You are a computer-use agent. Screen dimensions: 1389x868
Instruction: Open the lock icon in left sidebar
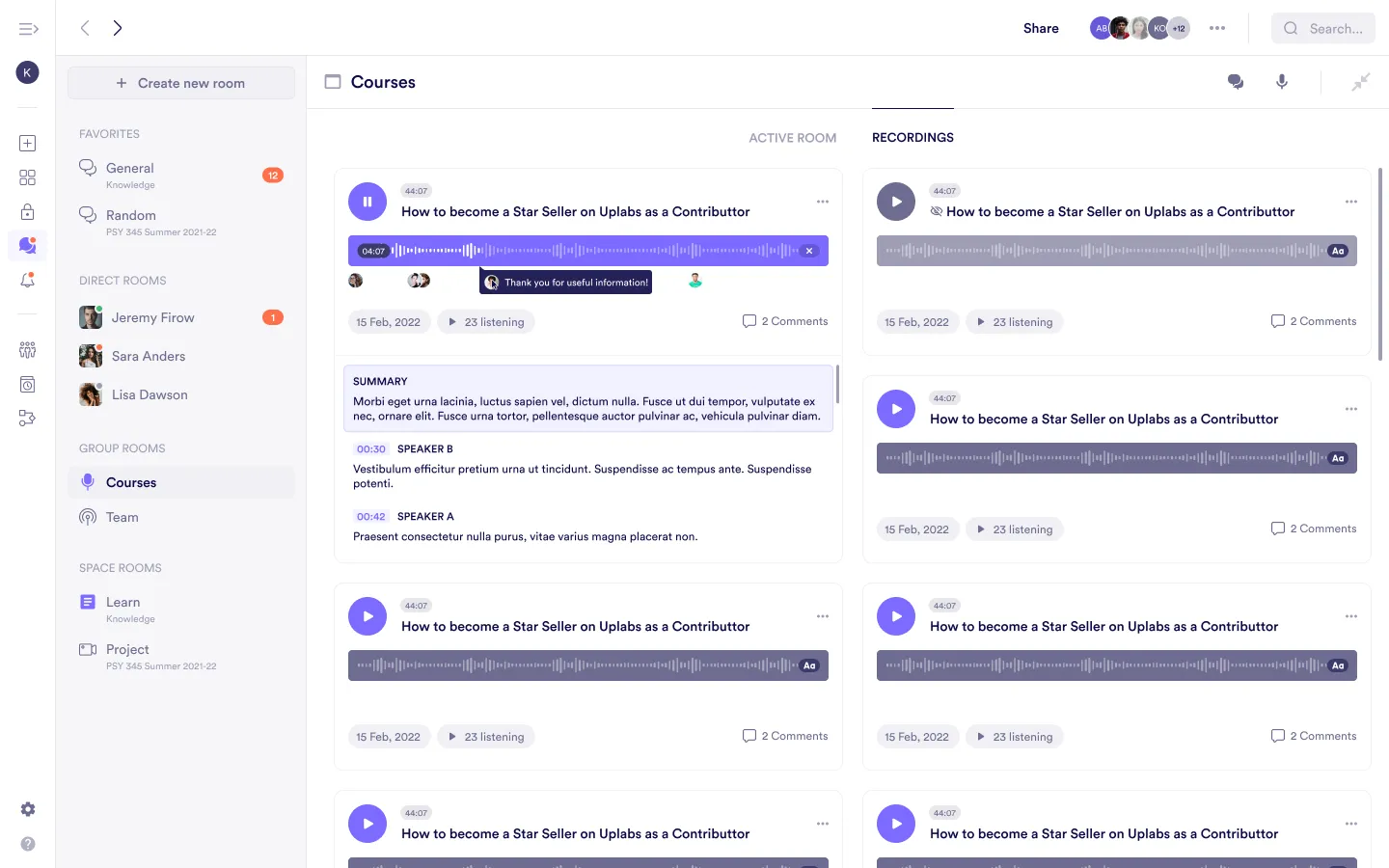pos(28,212)
